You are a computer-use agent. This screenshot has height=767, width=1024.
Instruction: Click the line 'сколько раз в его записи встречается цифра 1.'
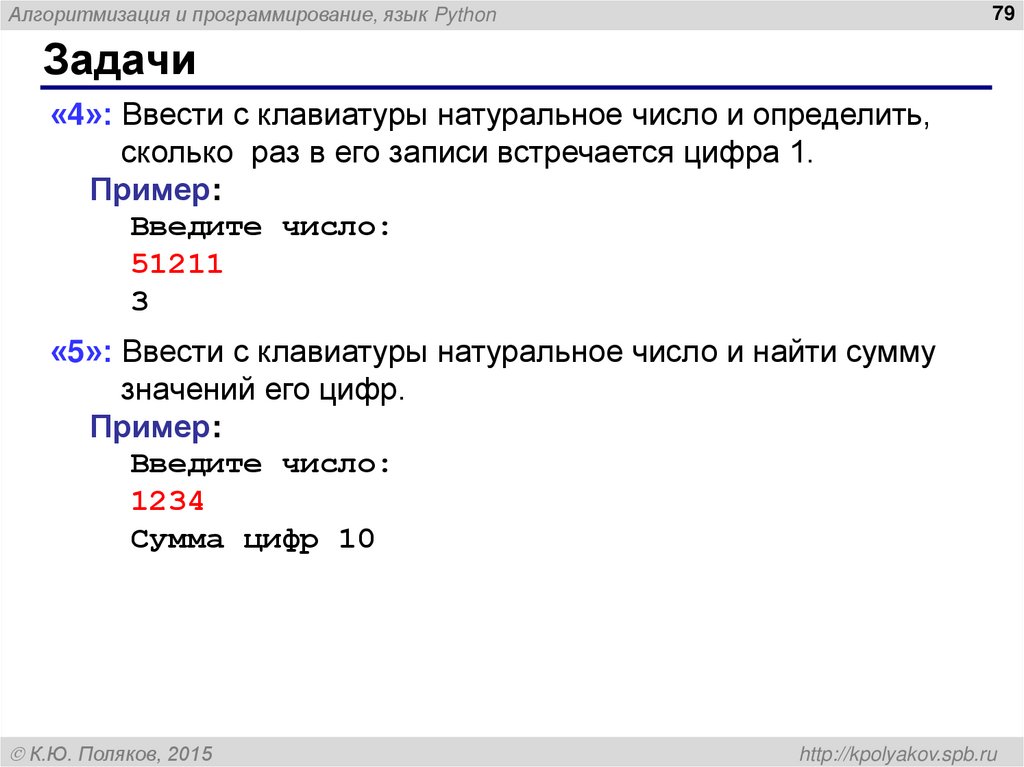point(467,153)
